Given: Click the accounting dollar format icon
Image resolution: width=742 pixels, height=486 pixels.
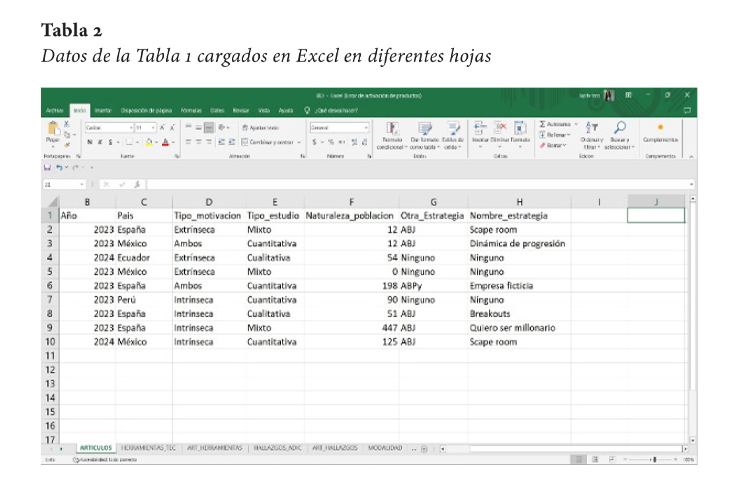Looking at the screenshot, I should pos(314,142).
